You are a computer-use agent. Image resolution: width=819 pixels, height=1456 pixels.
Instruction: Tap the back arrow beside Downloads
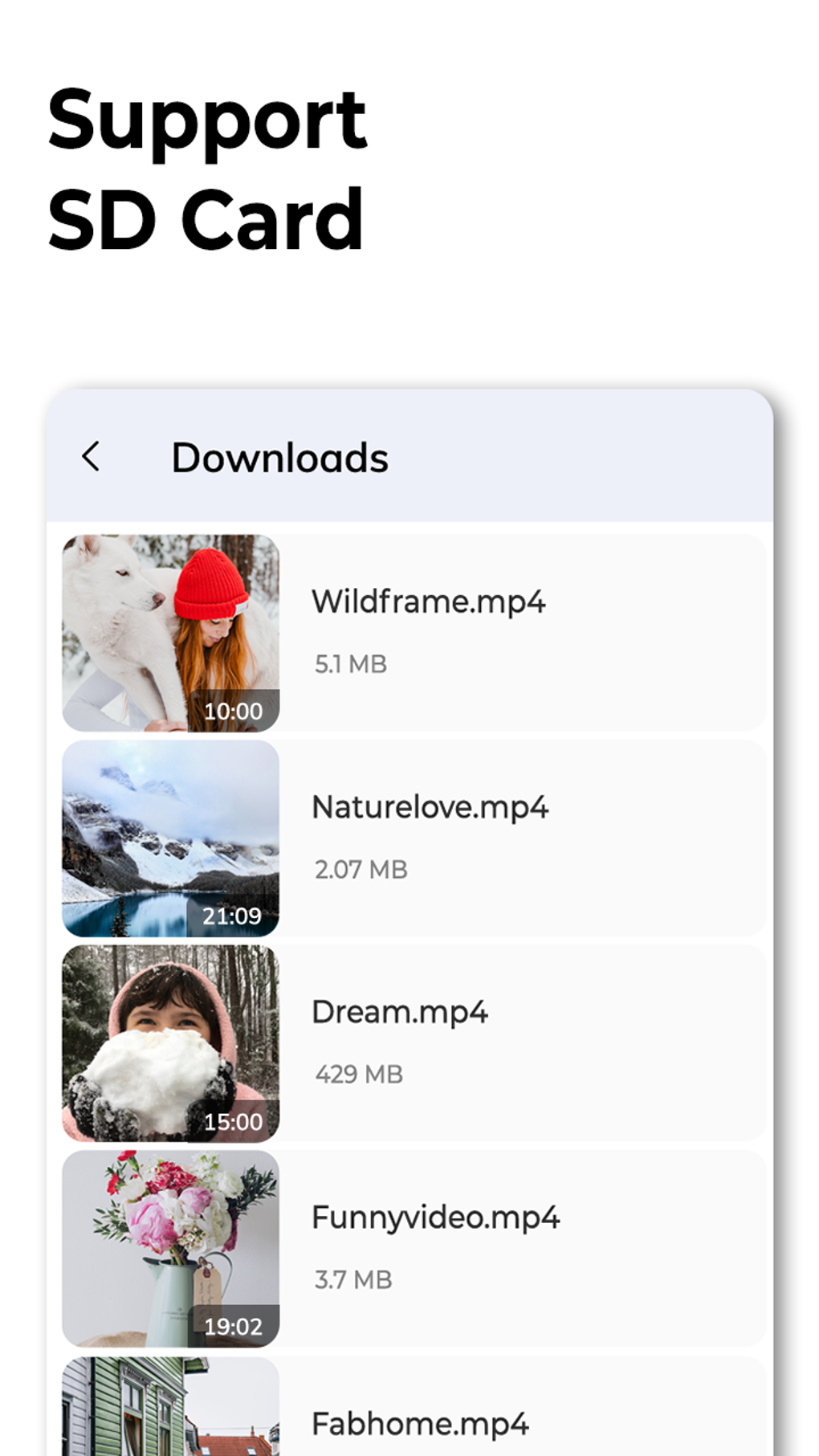coord(91,457)
